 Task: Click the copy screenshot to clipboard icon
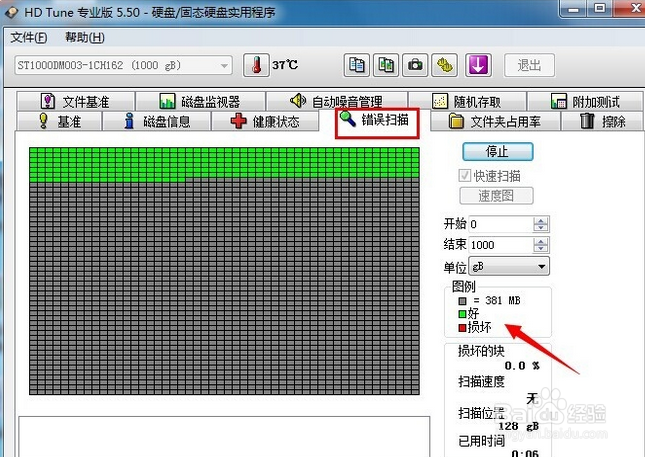[386, 65]
